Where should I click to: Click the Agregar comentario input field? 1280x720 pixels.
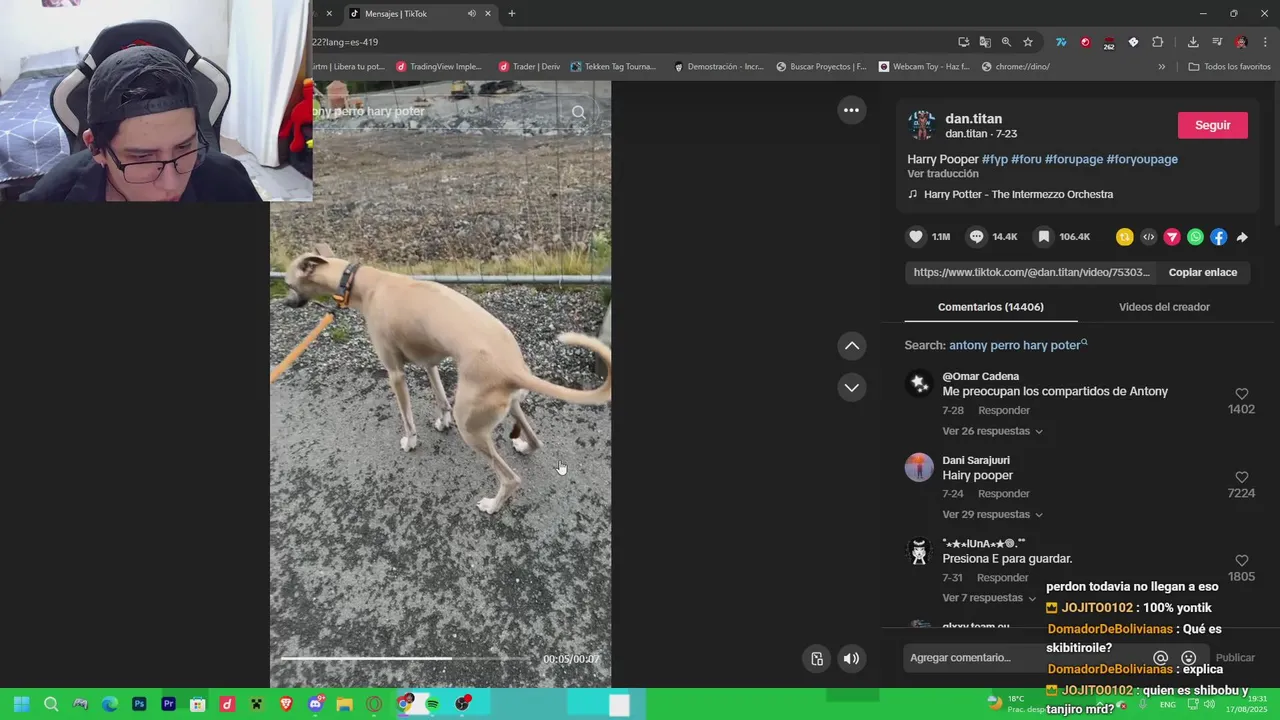[1025, 658]
